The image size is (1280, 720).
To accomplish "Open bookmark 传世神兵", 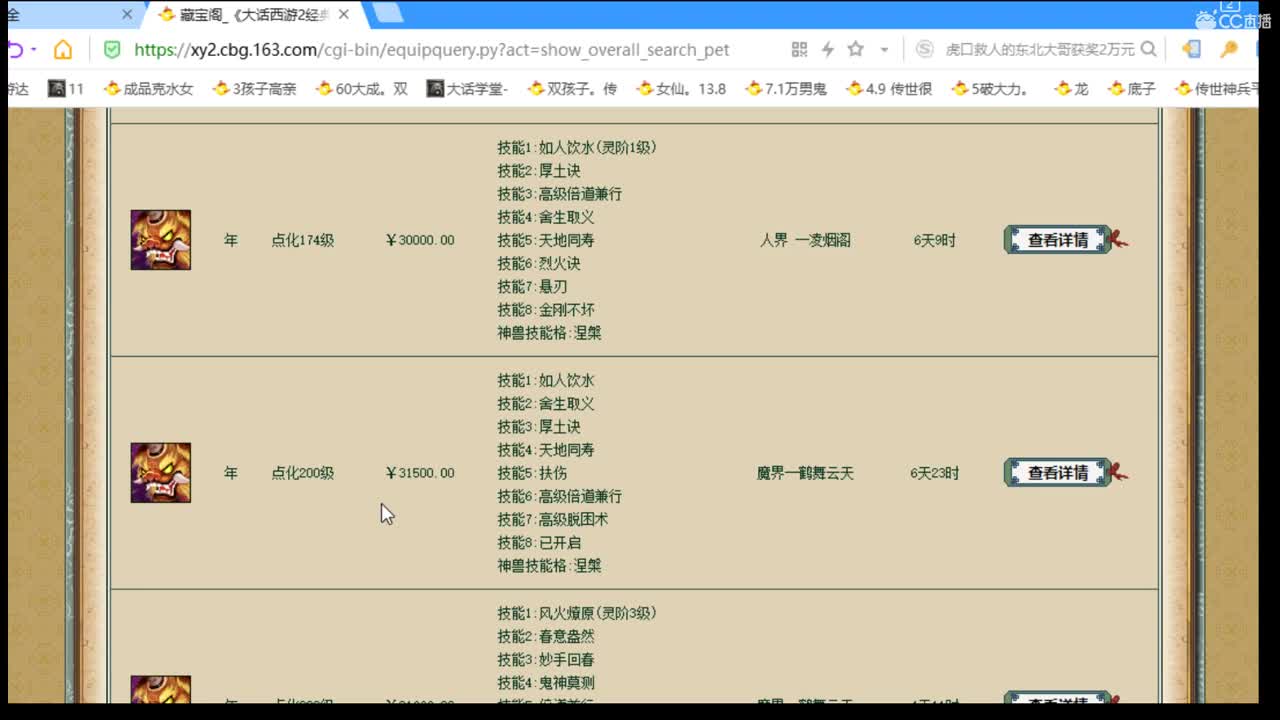I will click(1217, 89).
